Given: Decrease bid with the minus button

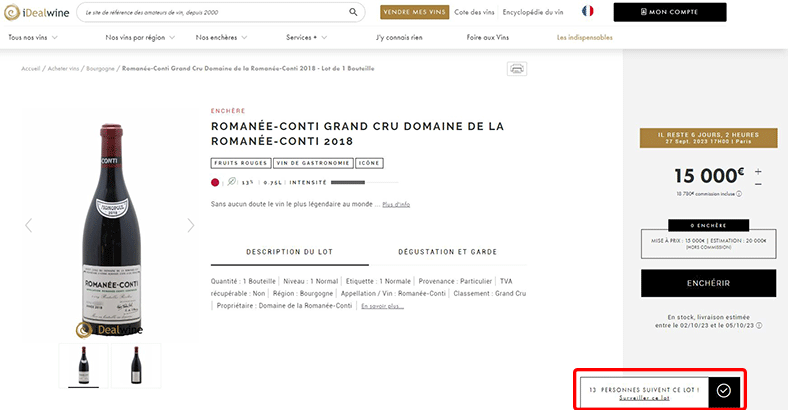Looking at the screenshot, I should pyautogui.click(x=758, y=184).
